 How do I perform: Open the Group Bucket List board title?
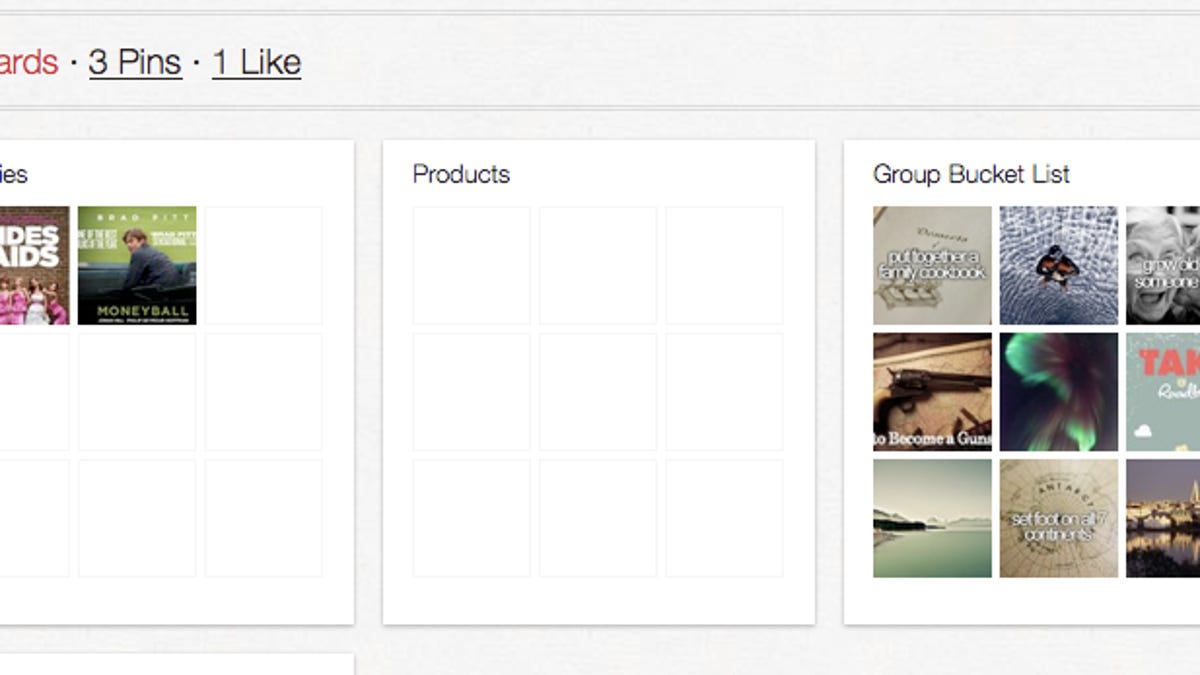[x=971, y=174]
